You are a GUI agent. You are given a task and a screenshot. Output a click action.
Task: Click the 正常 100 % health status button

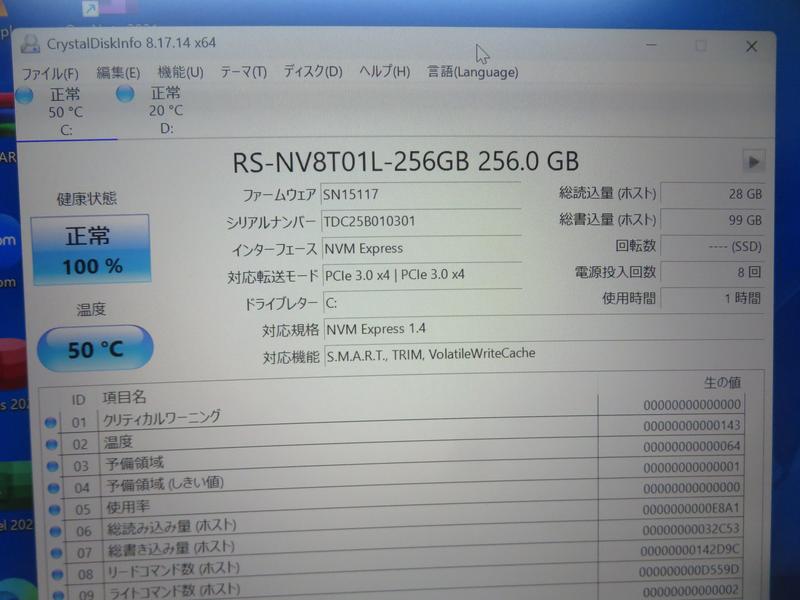coord(91,250)
